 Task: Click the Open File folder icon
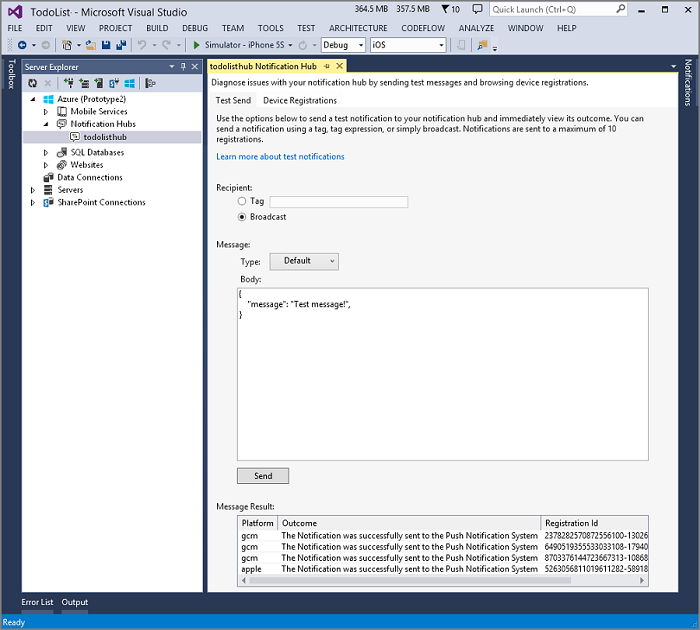[91, 45]
